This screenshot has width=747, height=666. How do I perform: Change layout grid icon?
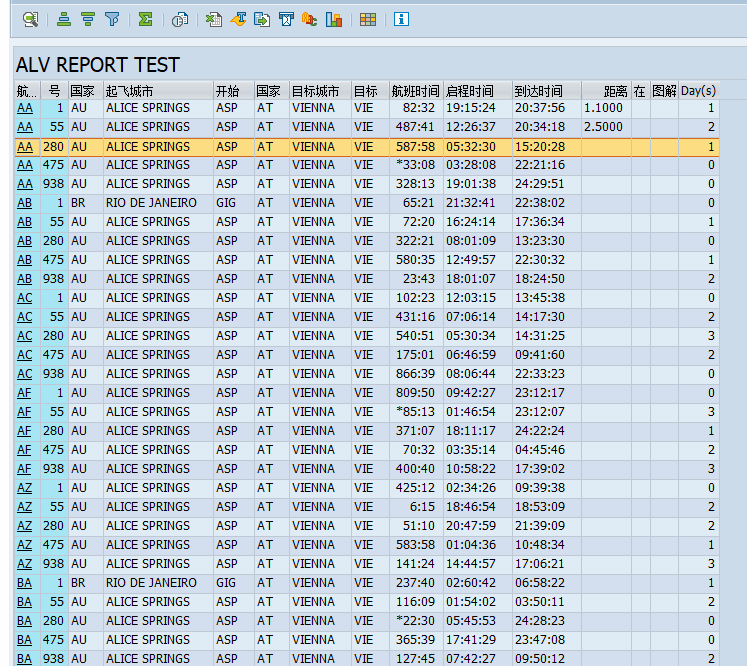coord(368,20)
